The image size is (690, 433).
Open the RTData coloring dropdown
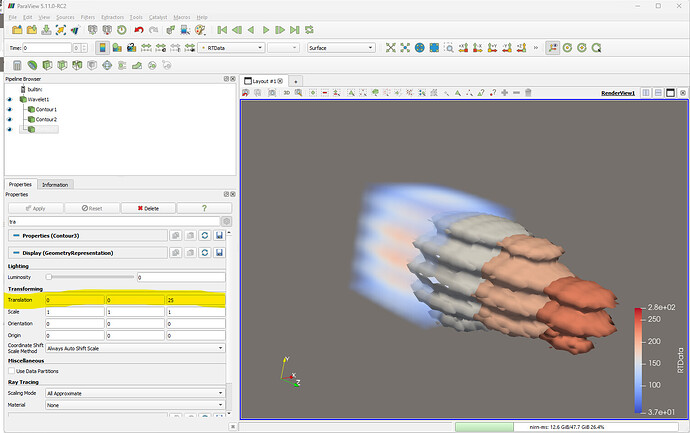[231, 48]
